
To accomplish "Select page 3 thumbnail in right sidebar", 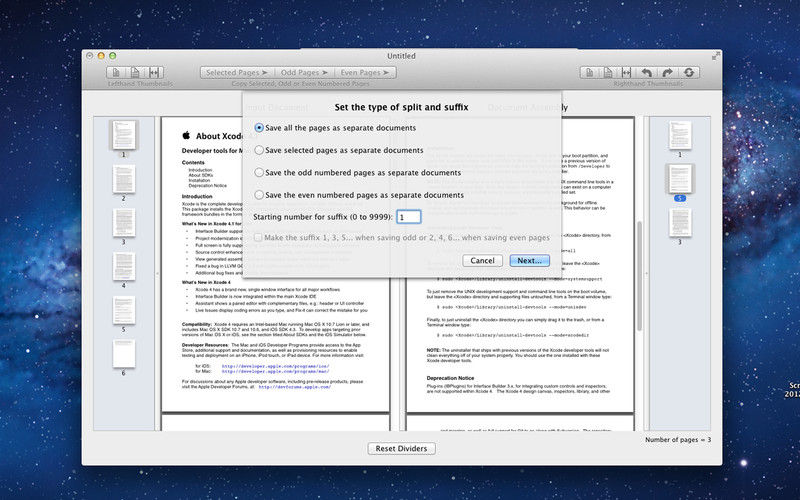I will coord(680,223).
